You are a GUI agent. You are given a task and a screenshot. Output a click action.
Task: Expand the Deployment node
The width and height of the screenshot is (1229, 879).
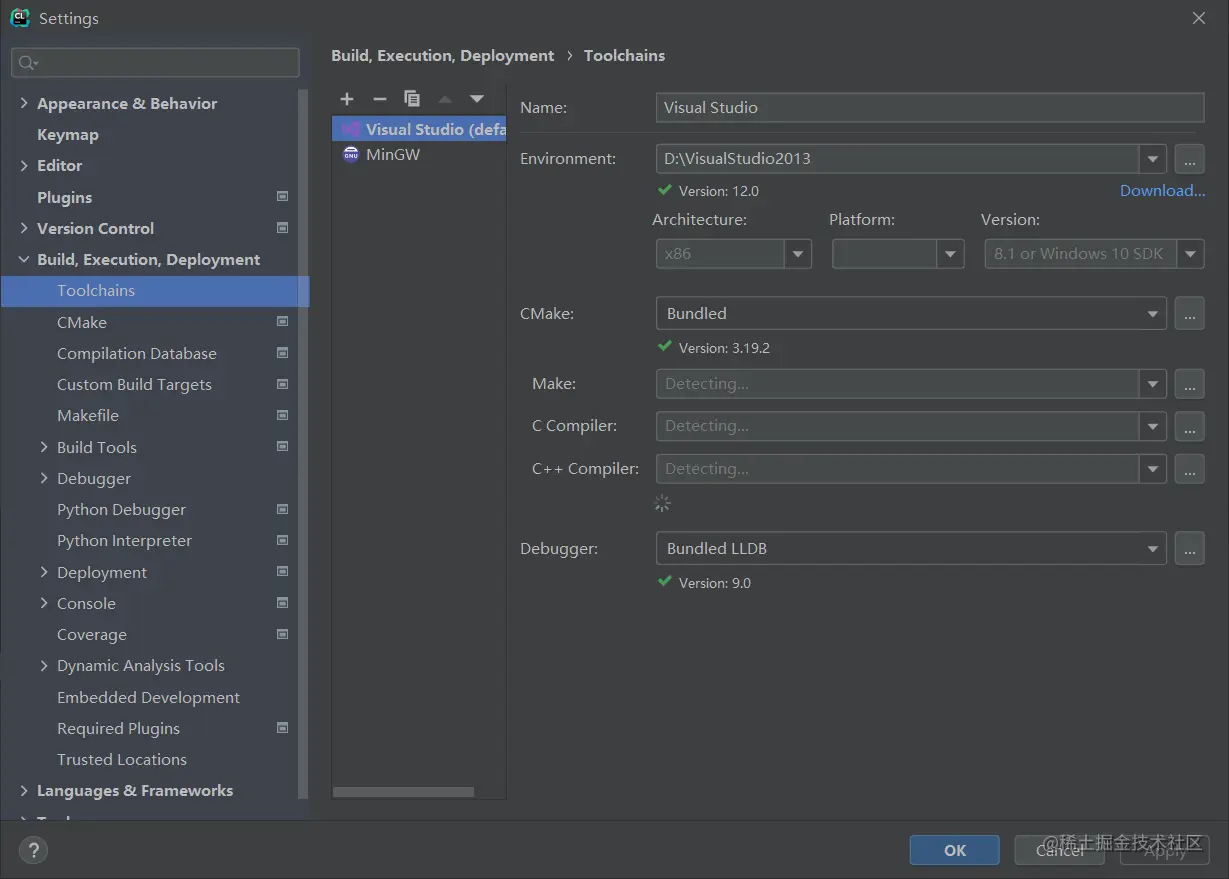[44, 572]
